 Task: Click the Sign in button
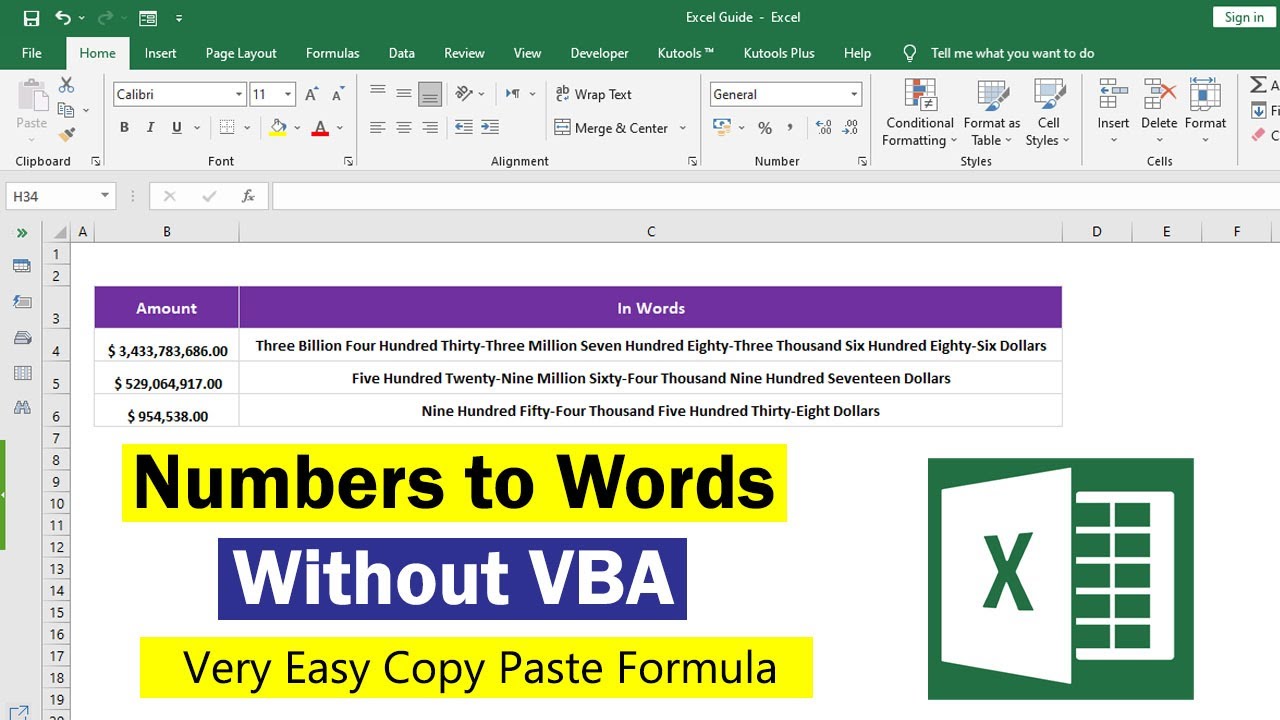1244,17
